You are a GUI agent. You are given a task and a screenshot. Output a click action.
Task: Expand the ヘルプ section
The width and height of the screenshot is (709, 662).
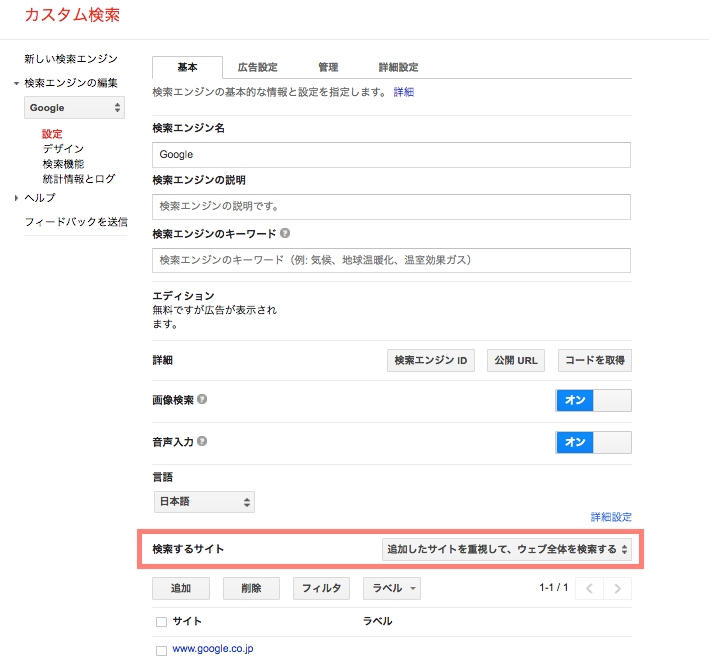tap(16, 198)
